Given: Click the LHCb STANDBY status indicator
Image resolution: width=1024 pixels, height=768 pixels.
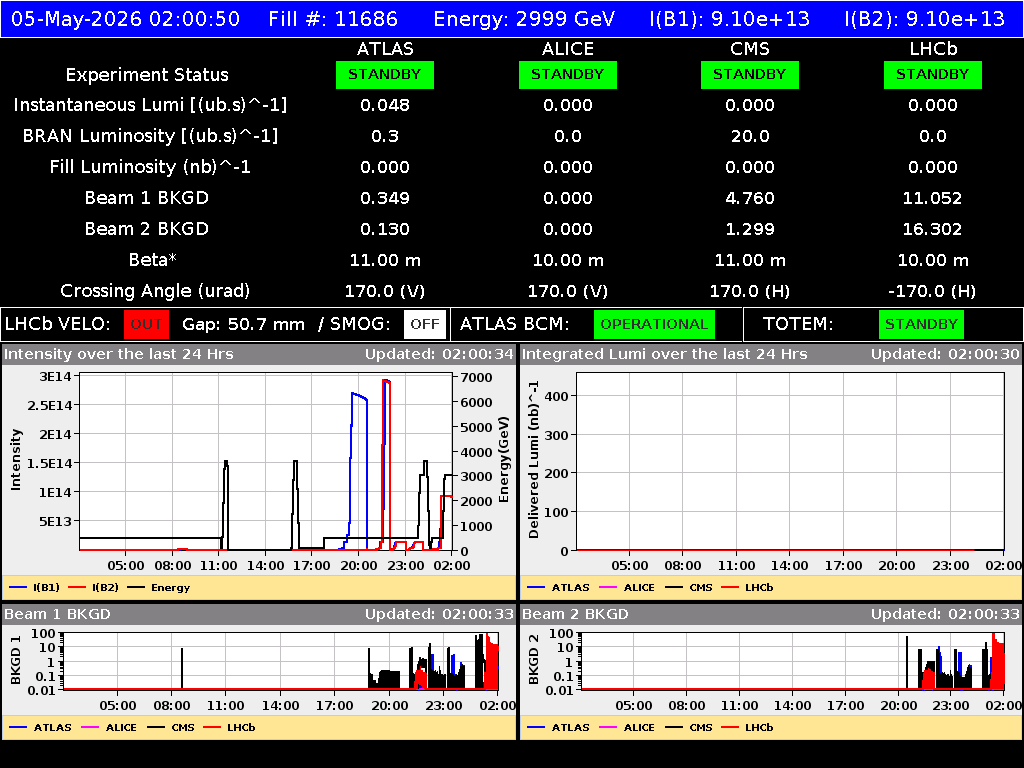Looking at the screenshot, I should point(933,75).
